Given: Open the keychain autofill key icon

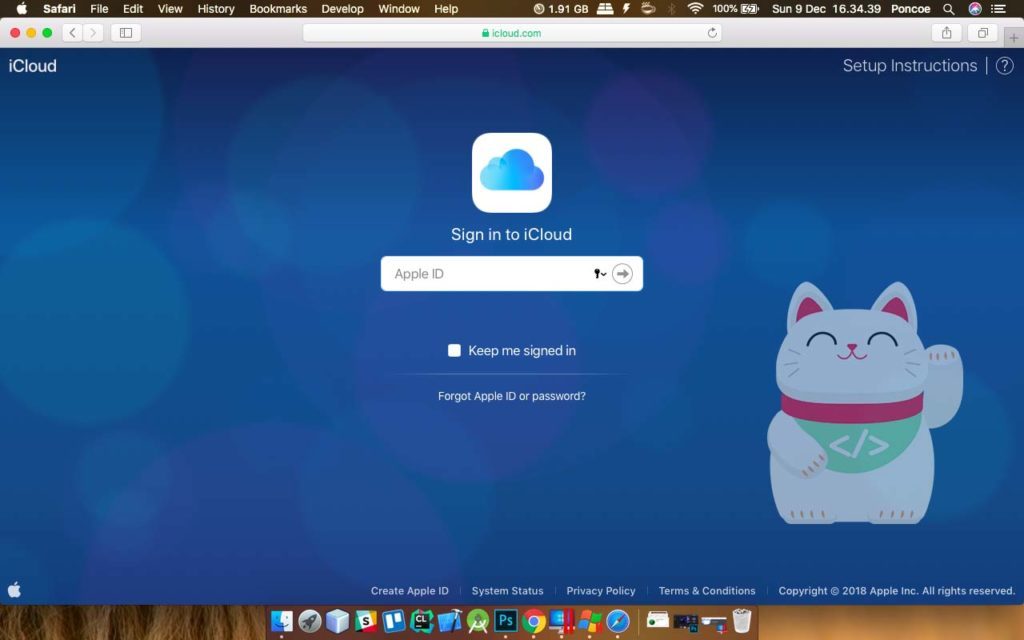Looking at the screenshot, I should [x=600, y=274].
